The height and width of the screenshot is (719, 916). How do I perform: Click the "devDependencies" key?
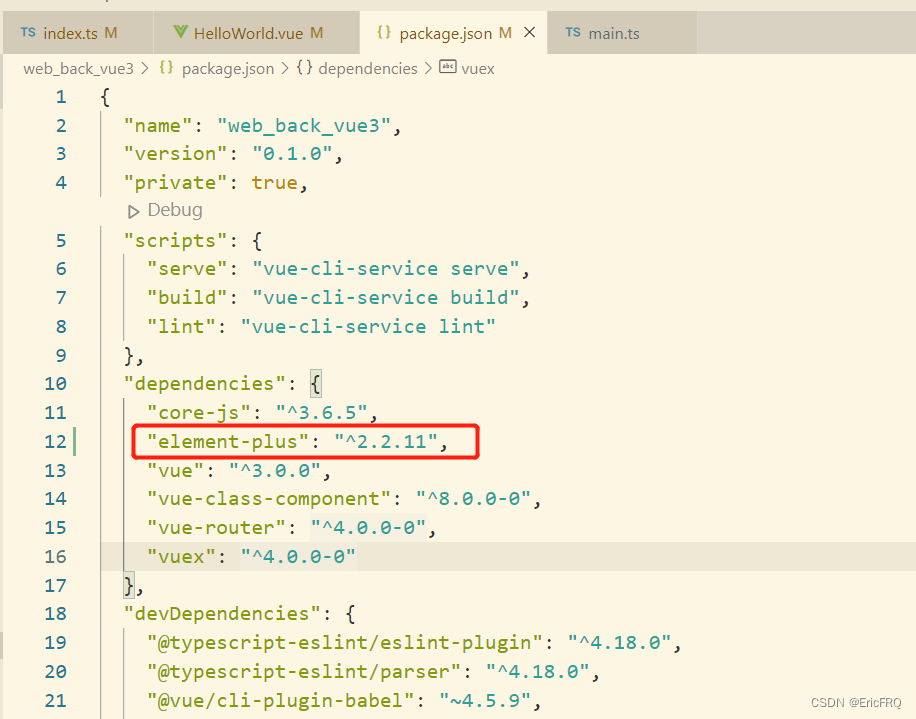222,614
